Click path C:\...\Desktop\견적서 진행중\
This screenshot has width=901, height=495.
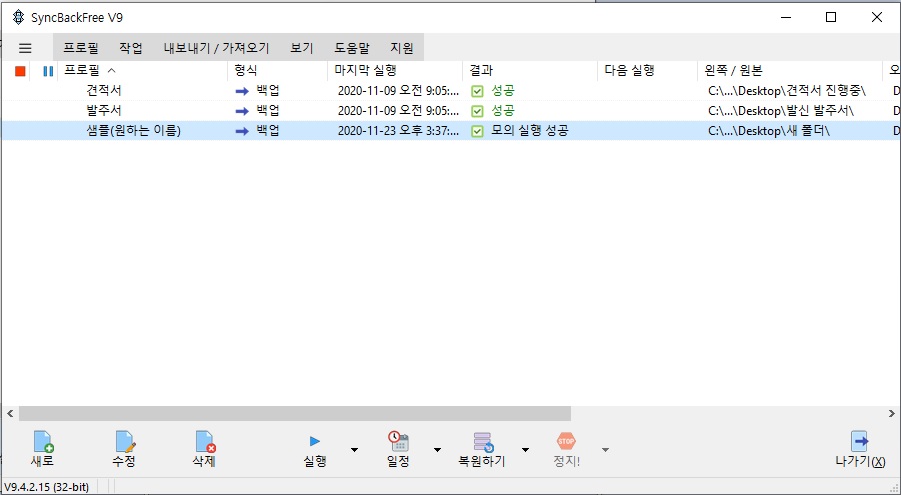tap(787, 91)
